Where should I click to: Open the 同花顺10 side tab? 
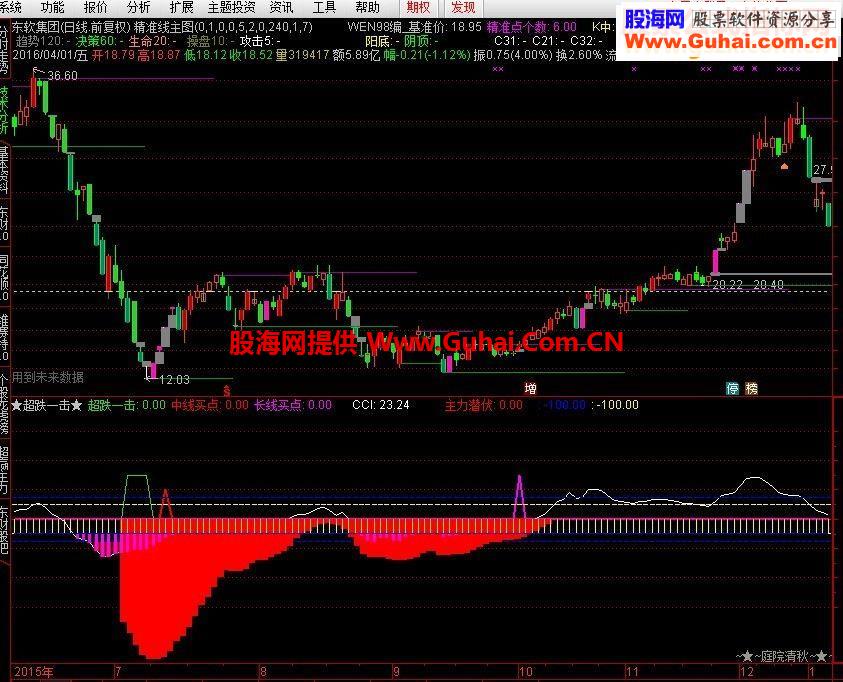(x=4, y=278)
